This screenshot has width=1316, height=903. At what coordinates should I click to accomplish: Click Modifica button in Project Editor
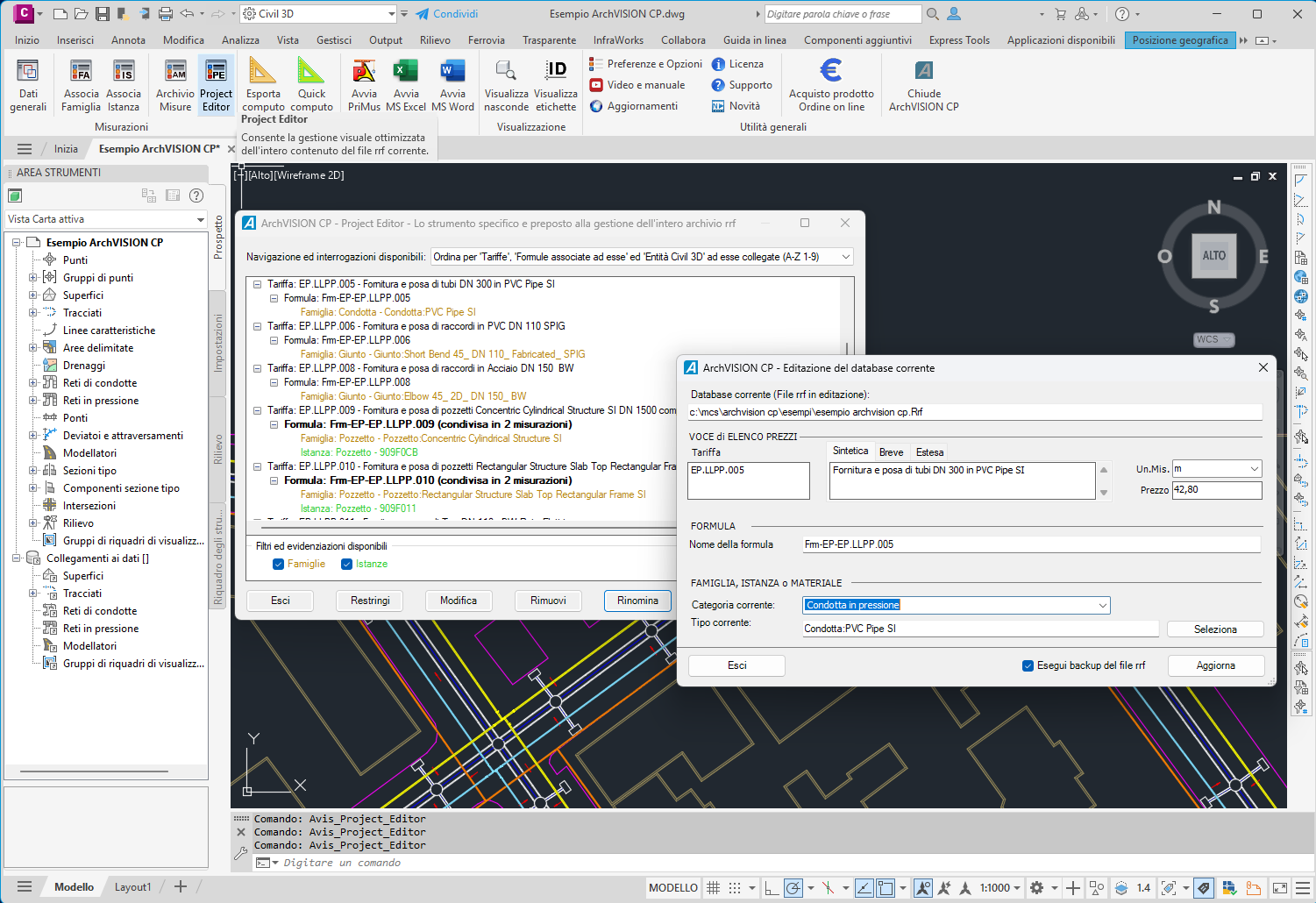click(x=459, y=601)
